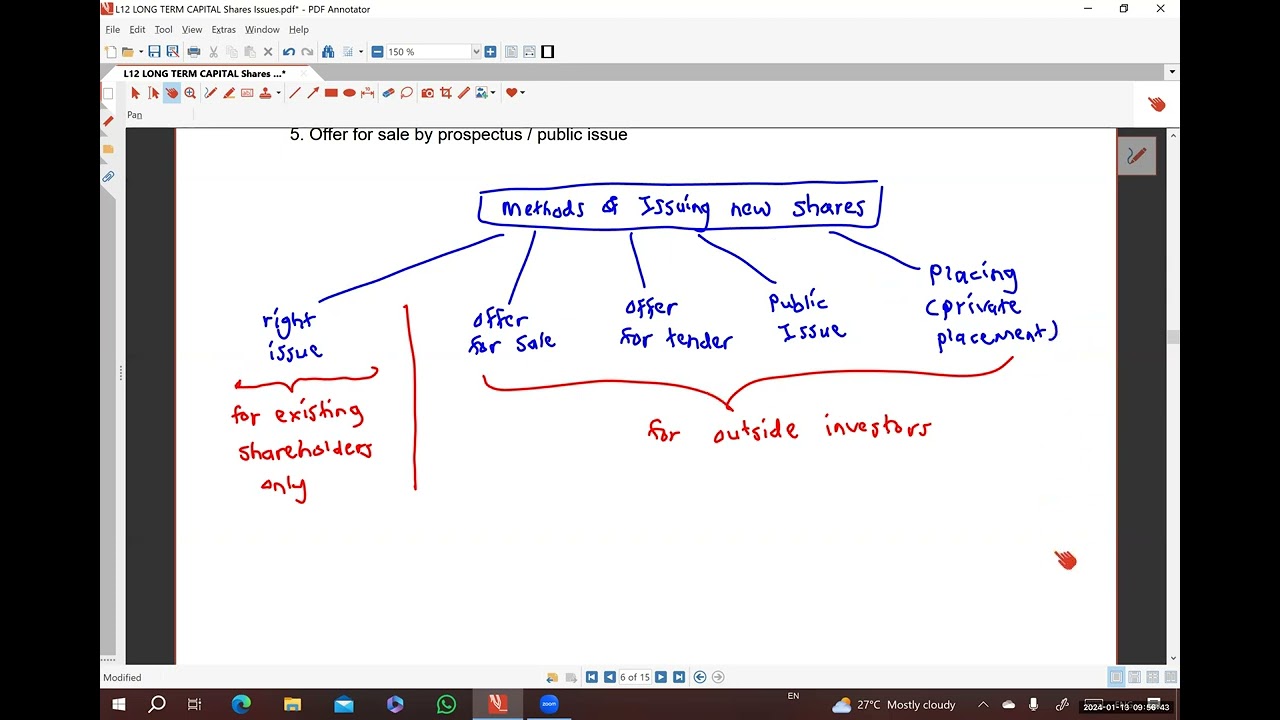Open the sidebar annotations pen tab
The width and height of the screenshot is (1280, 720).
pyautogui.click(x=108, y=121)
